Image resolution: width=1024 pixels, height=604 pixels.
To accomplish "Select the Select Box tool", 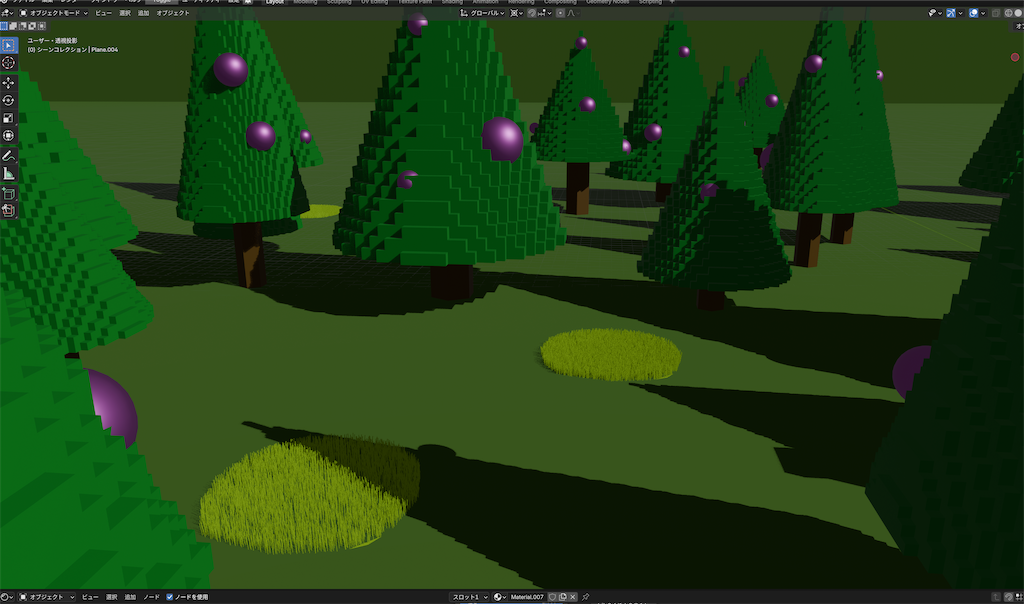I will (8, 45).
